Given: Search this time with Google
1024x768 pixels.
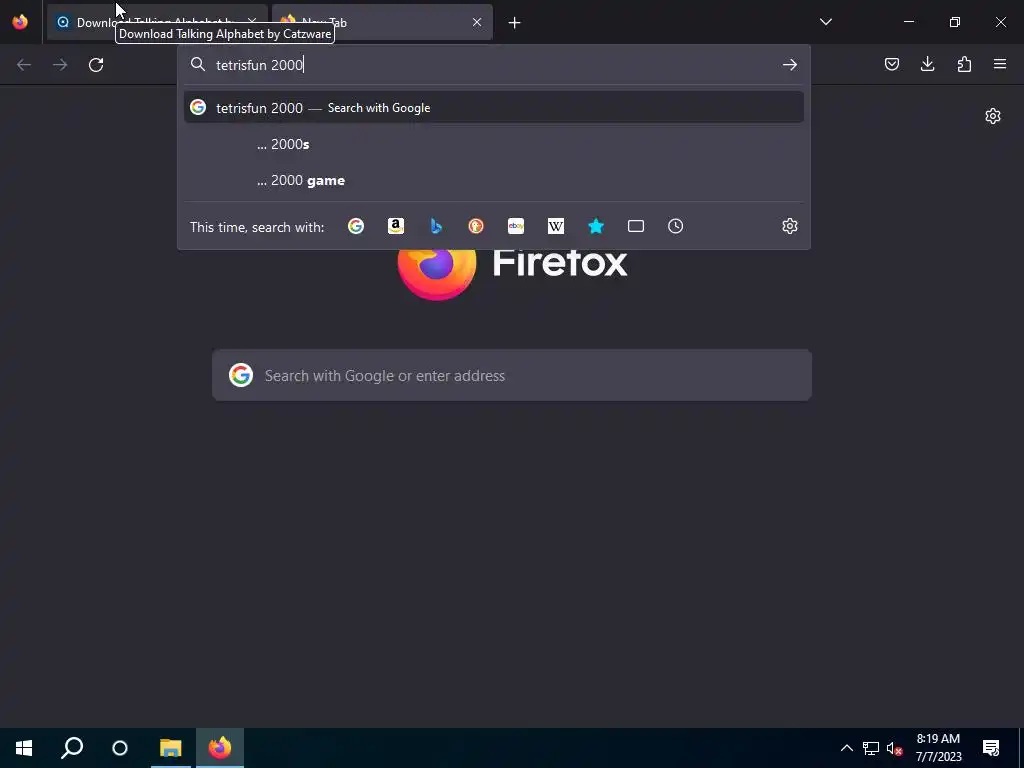Looking at the screenshot, I should pyautogui.click(x=356, y=226).
